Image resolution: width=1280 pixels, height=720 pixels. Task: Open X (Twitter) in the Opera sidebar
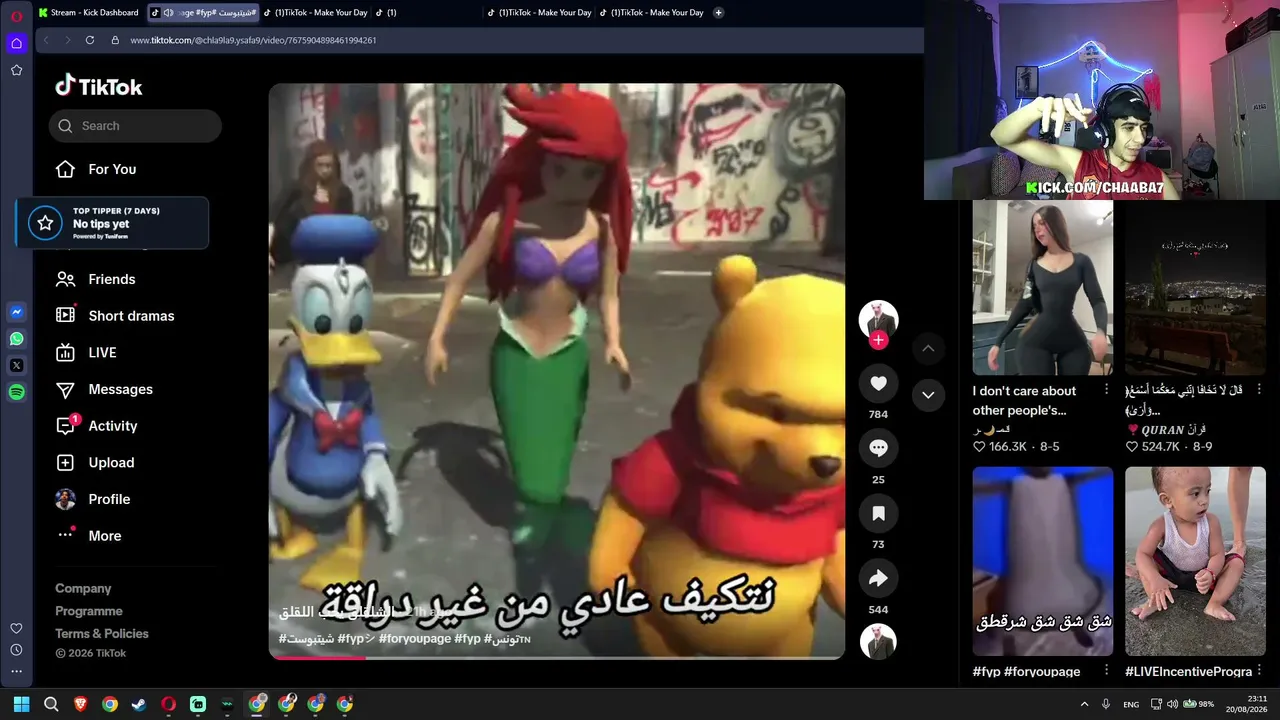click(16, 366)
